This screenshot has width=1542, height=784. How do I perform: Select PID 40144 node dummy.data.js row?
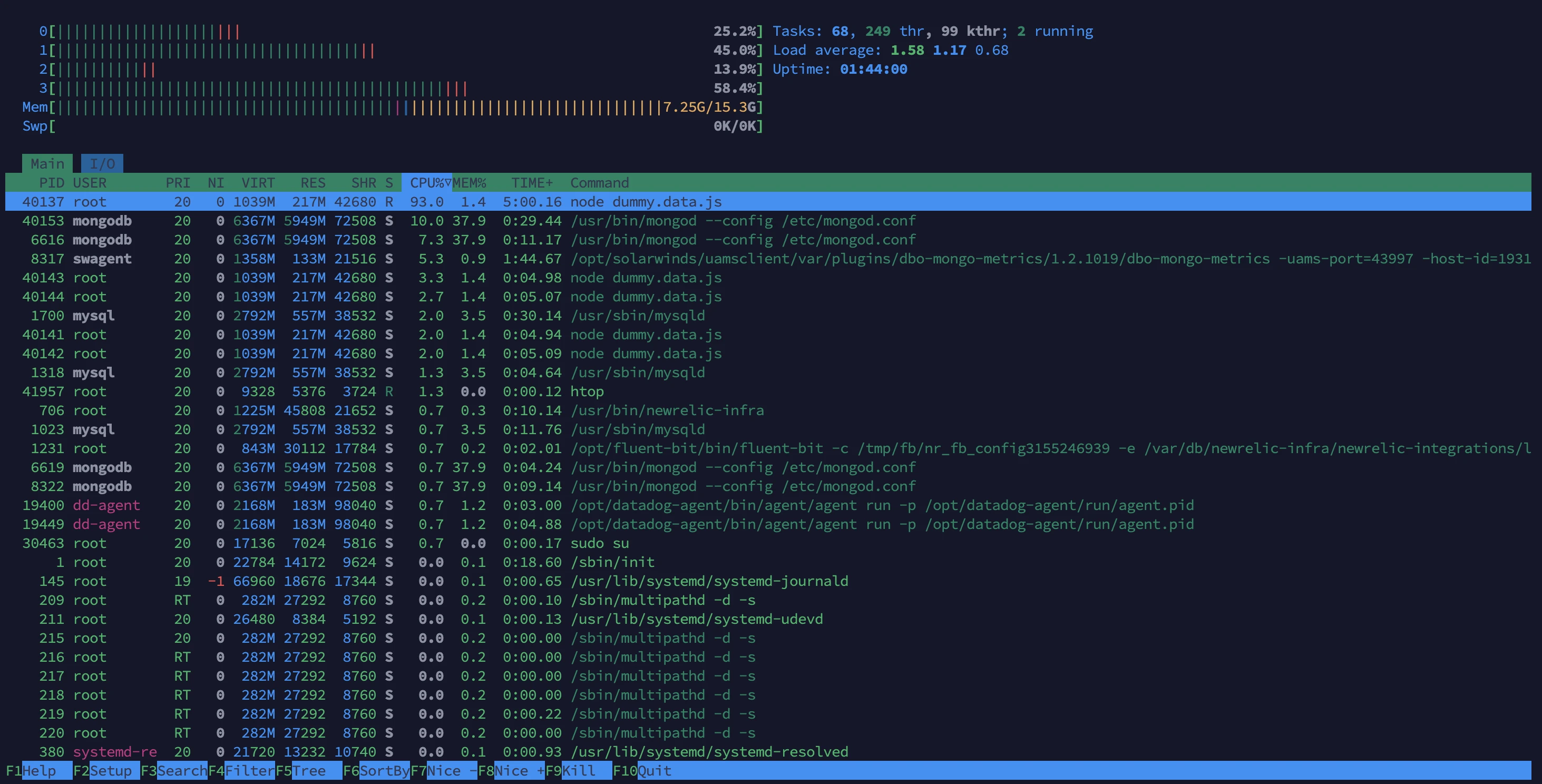coord(768,296)
